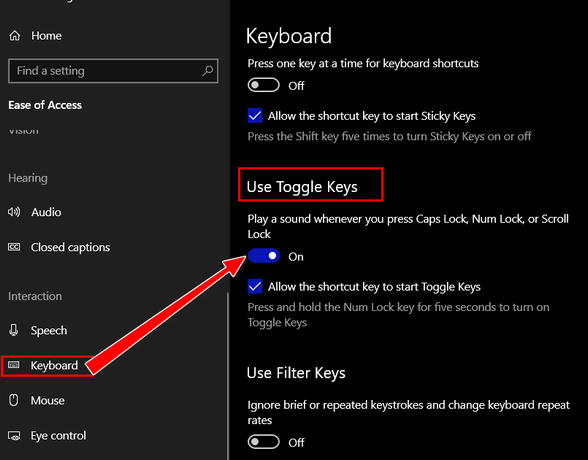Enable the Filter Keys toggle switch
Viewport: 588px width, 460px height.
tap(263, 442)
